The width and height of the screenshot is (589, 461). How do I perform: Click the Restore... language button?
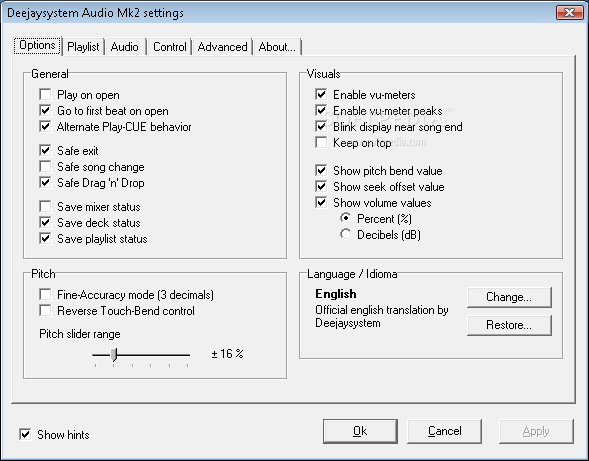coord(509,325)
